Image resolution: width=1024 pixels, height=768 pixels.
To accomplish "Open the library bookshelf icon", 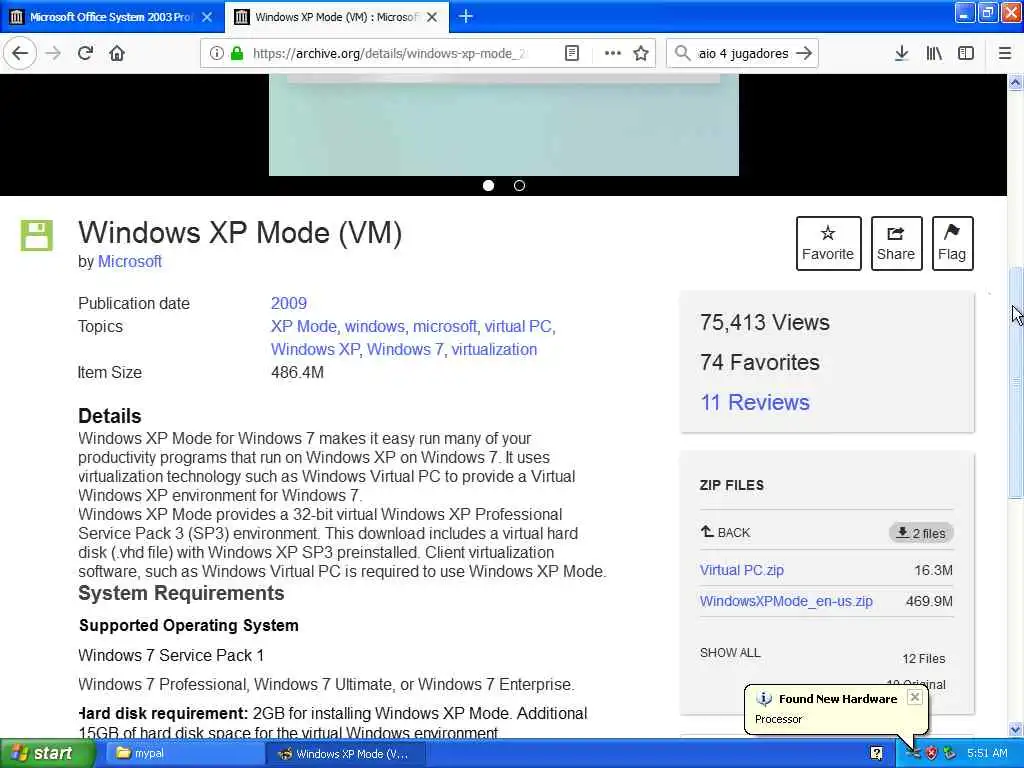I will 934,53.
